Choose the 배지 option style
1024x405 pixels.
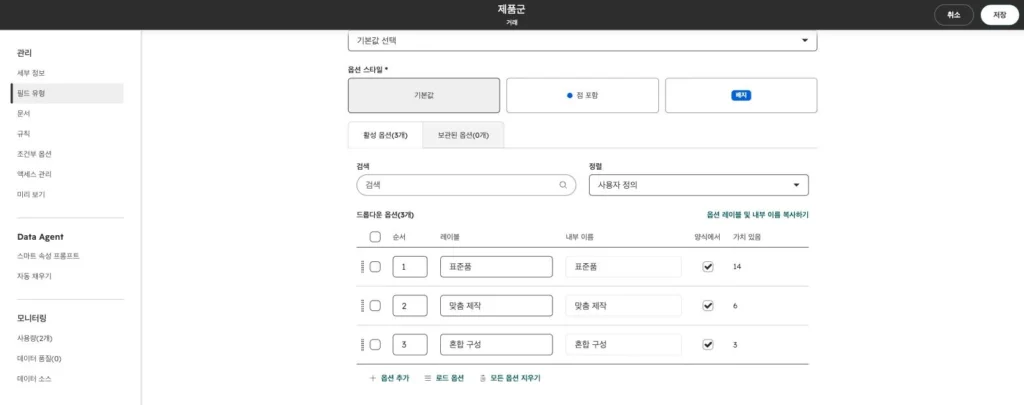(x=741, y=95)
